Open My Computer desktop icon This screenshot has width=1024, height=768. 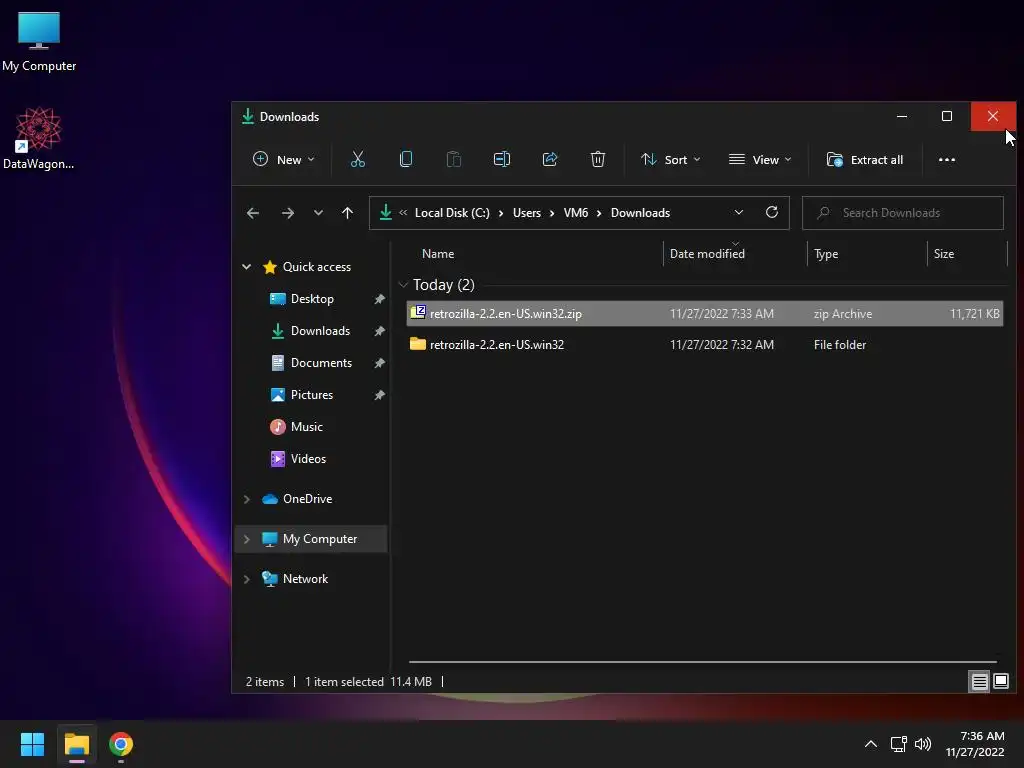pyautogui.click(x=39, y=42)
